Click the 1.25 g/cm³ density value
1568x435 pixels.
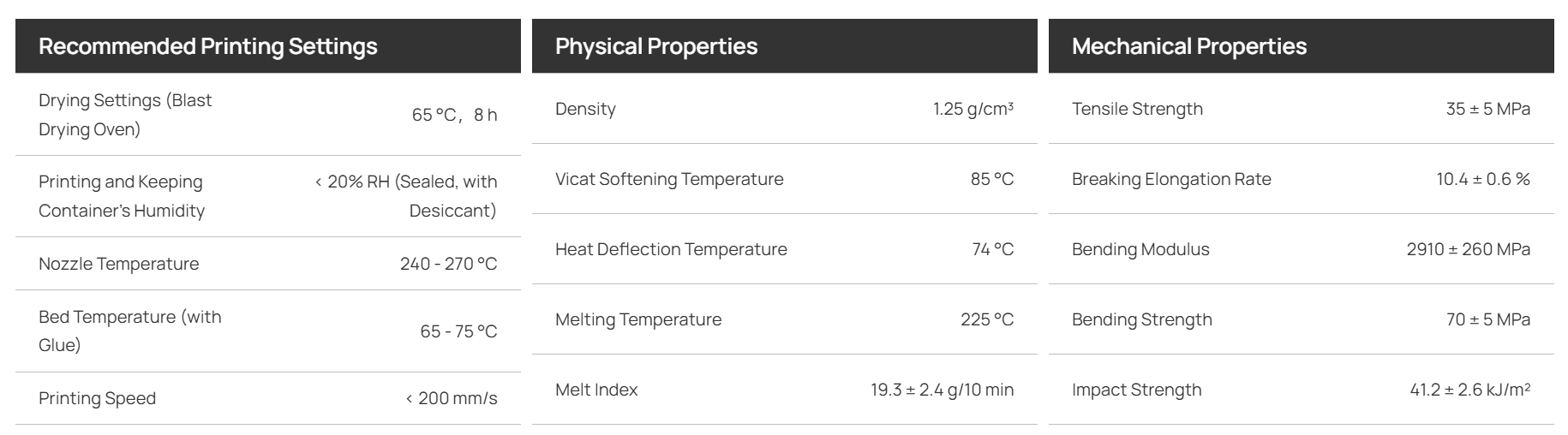pyautogui.click(x=973, y=109)
